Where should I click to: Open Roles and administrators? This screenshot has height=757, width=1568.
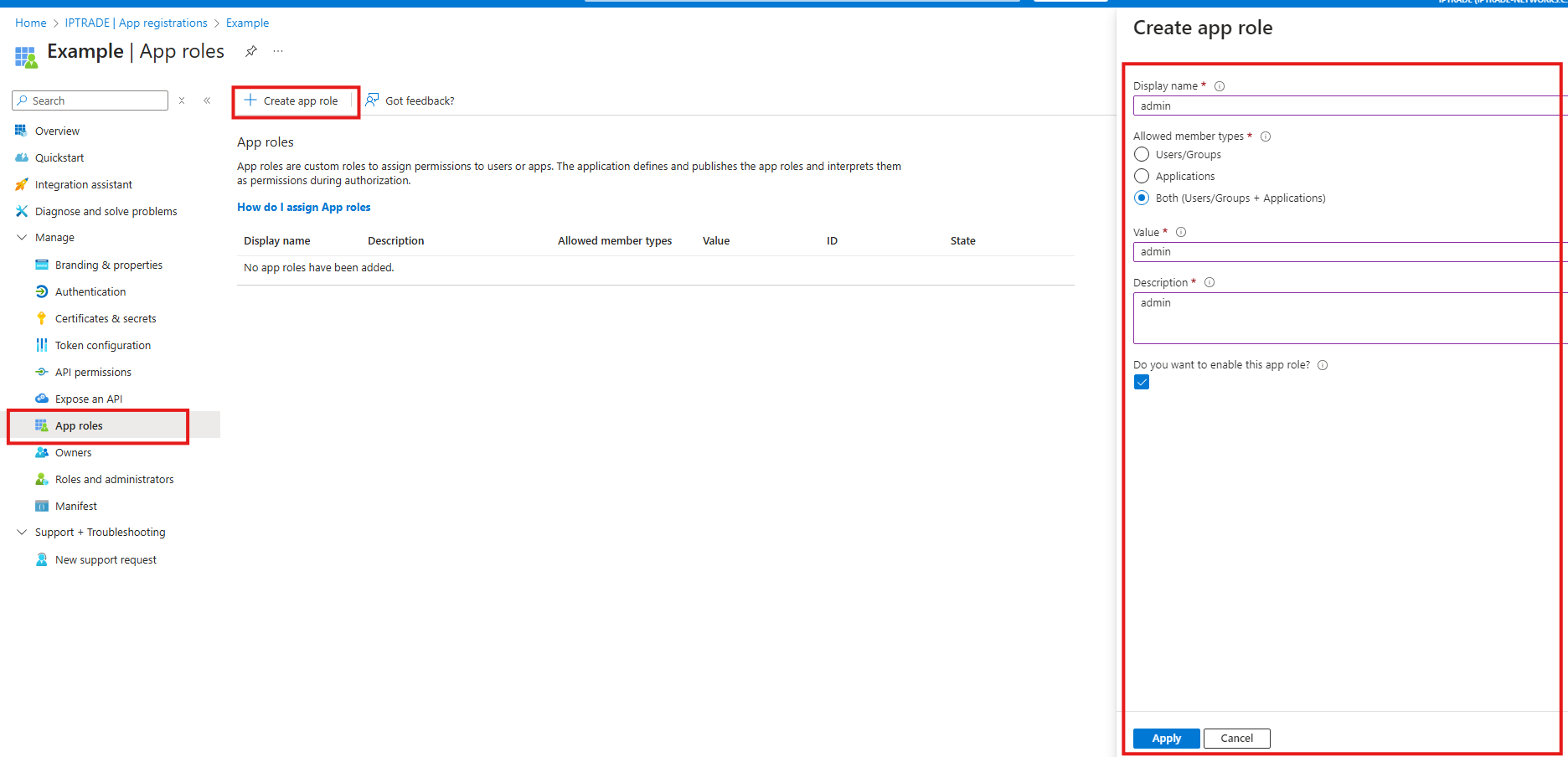coord(115,479)
